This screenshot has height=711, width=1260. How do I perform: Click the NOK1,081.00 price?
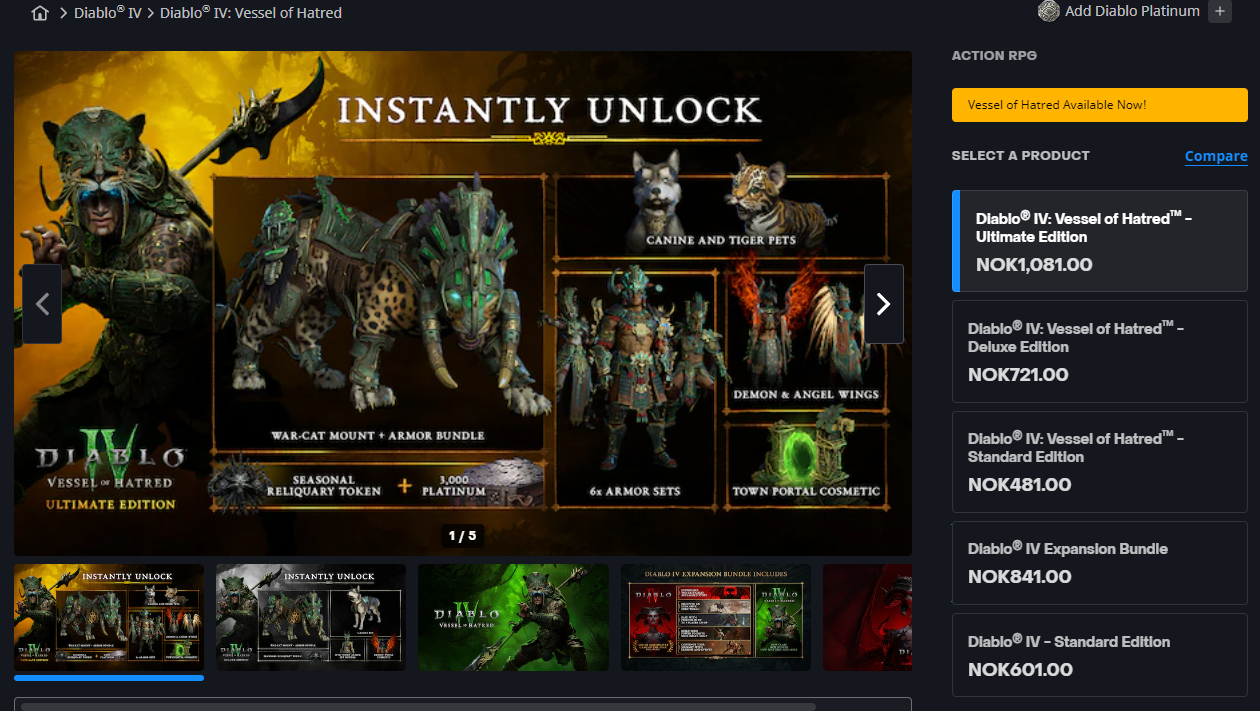click(1034, 265)
